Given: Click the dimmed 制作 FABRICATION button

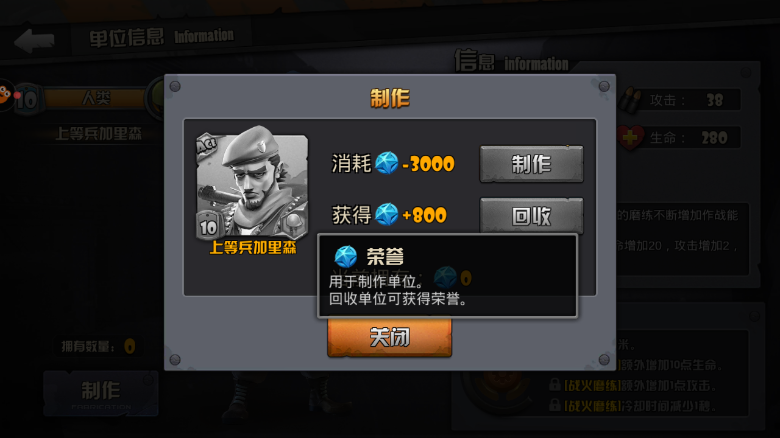Looking at the screenshot, I should (100, 393).
